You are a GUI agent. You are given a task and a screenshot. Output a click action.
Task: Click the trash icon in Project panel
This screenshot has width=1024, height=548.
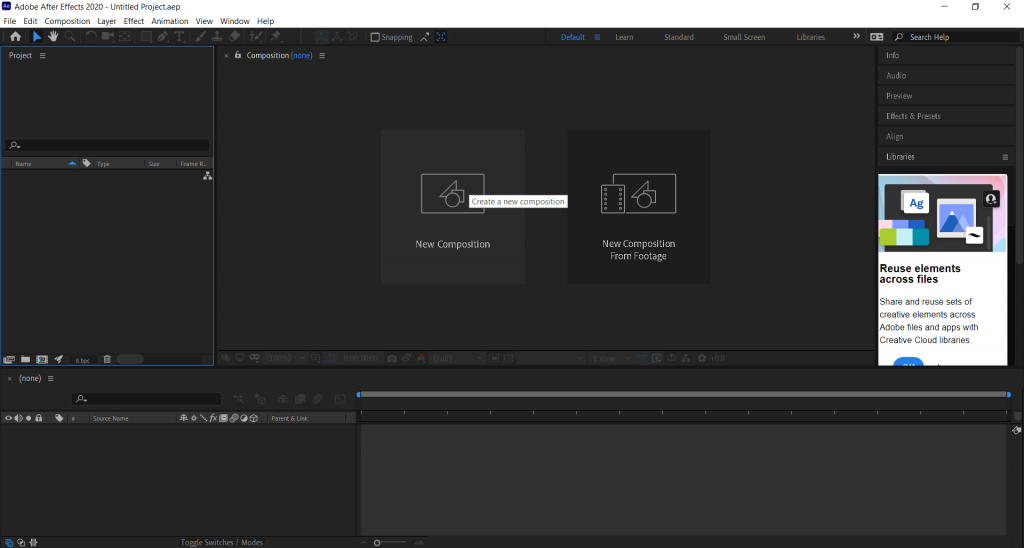pyautogui.click(x=107, y=359)
